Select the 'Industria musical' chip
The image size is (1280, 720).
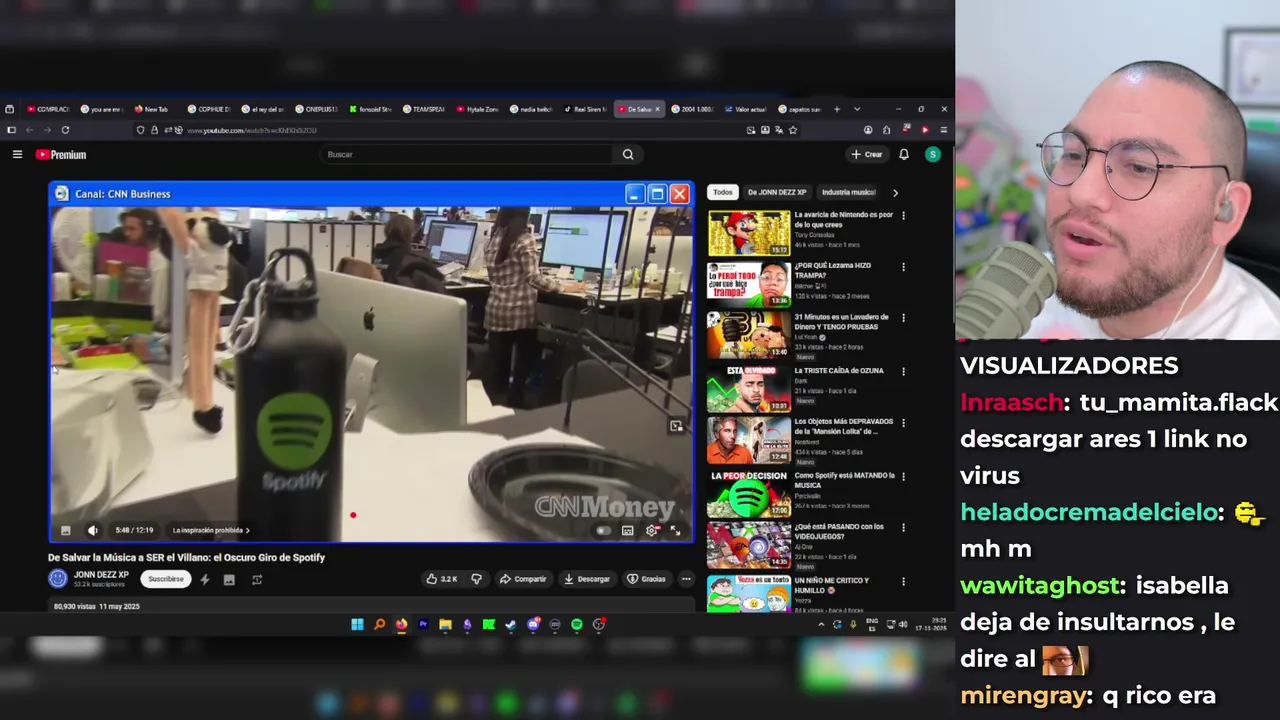(848, 192)
